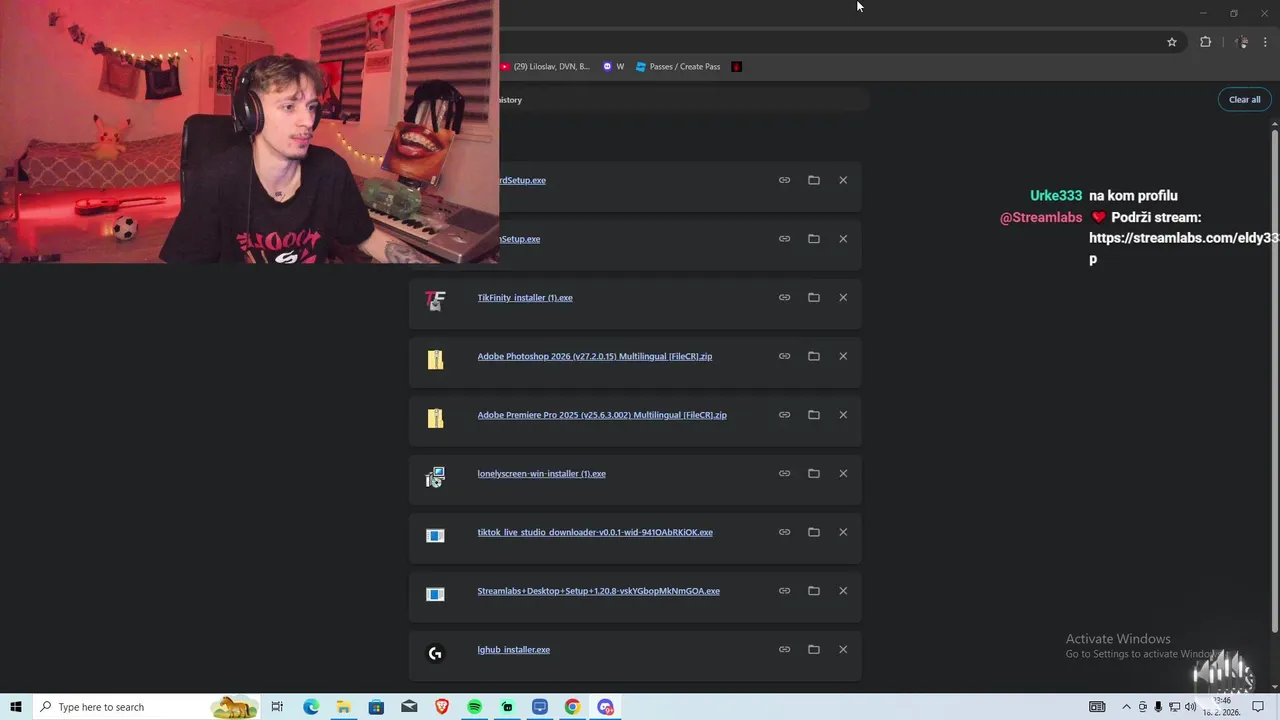This screenshot has width=1280, height=720.
Task: Open the browser extensions puzzle icon
Action: click(x=1205, y=42)
